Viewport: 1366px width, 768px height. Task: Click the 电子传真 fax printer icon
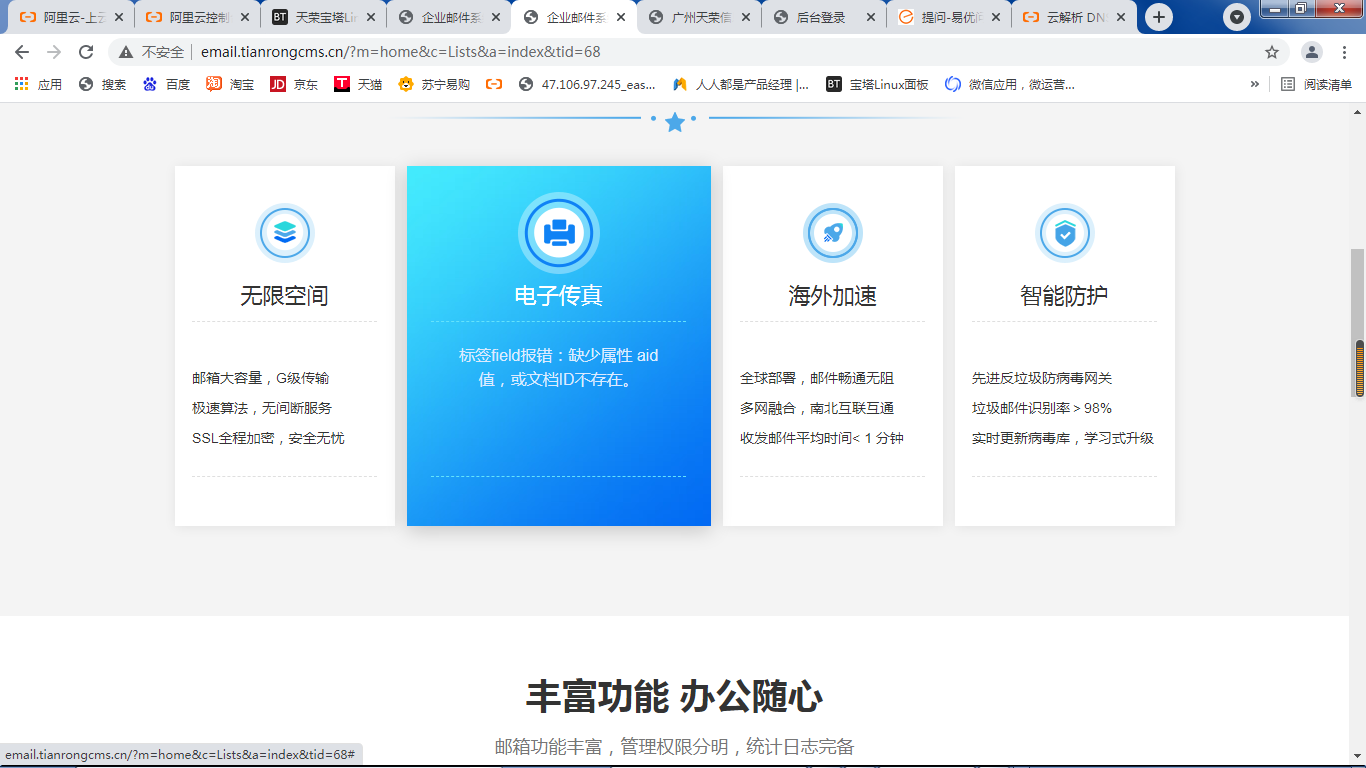click(x=559, y=233)
